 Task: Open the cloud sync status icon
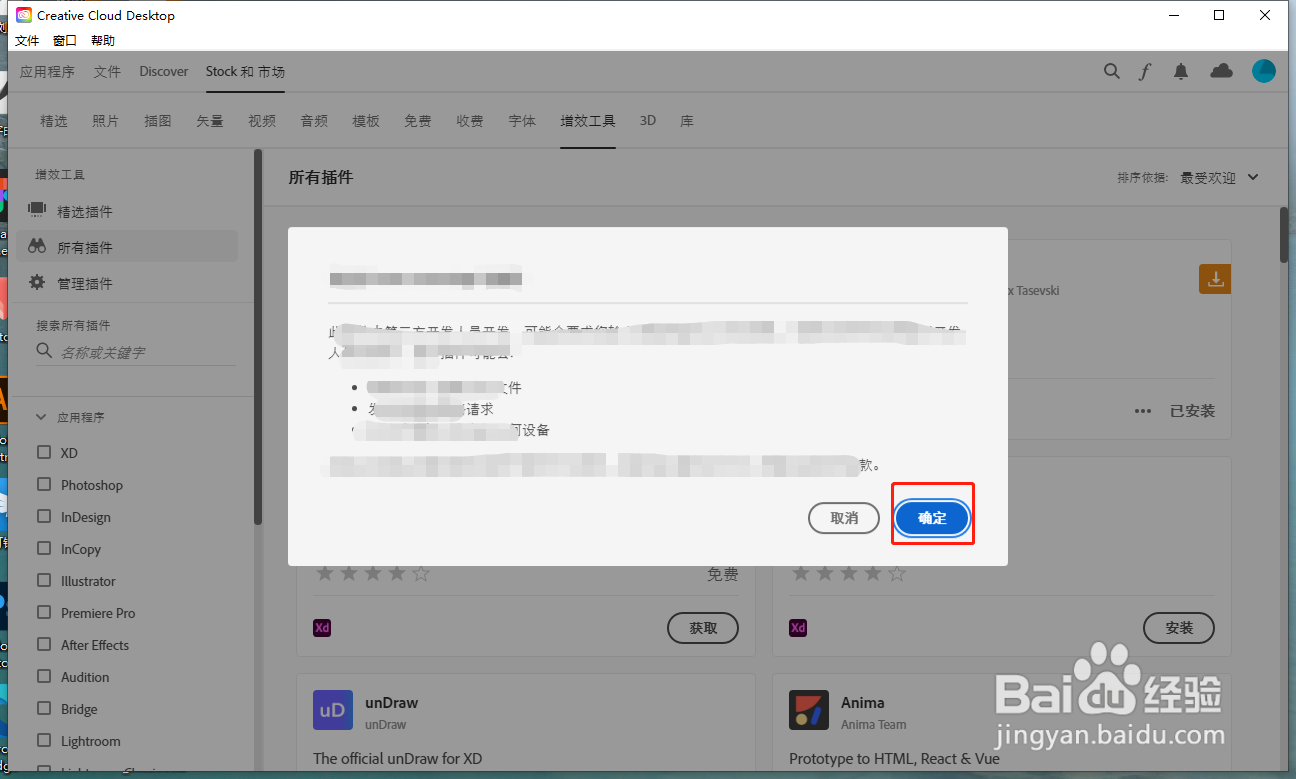coord(1221,70)
